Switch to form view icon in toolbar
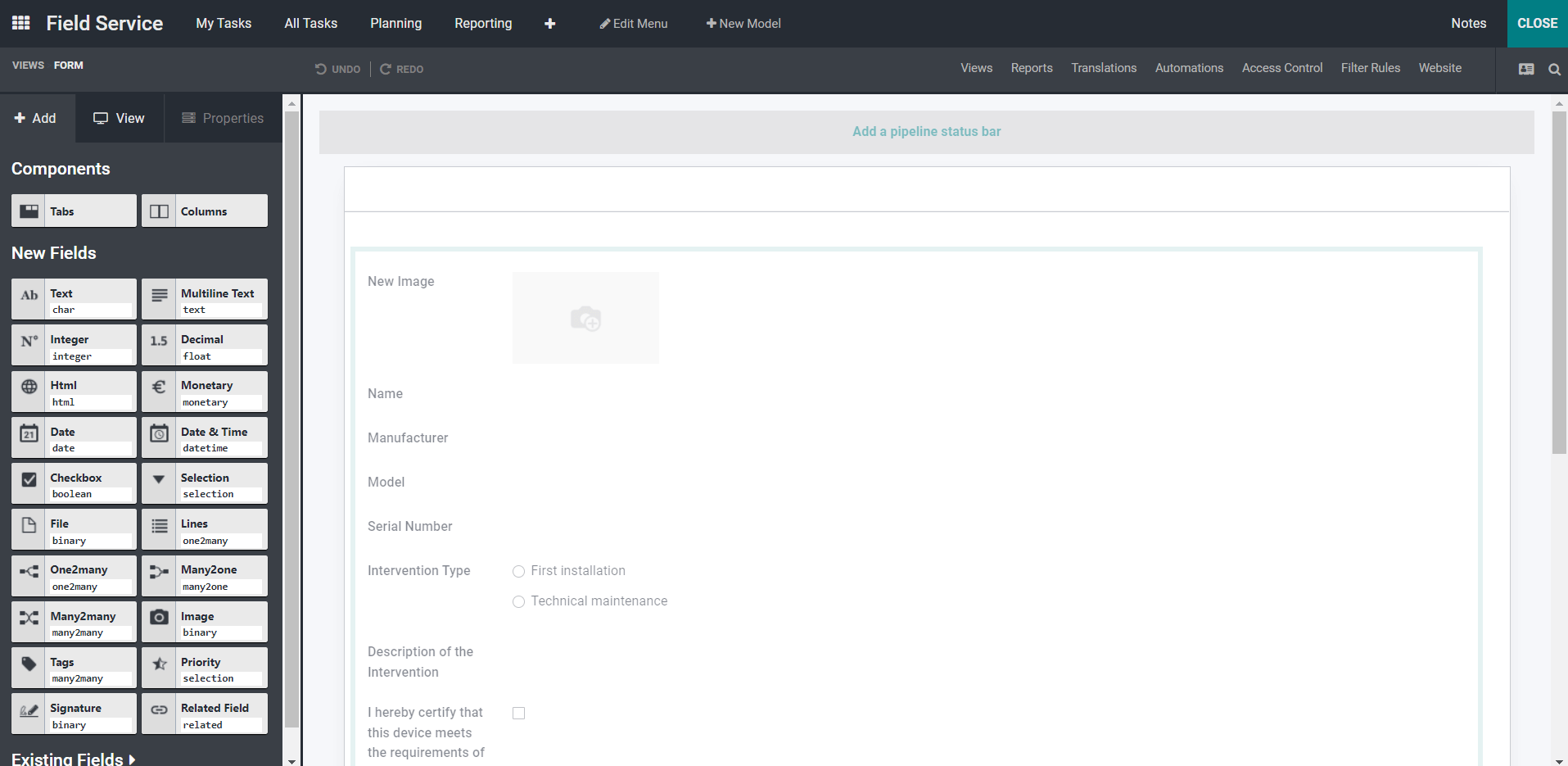The width and height of the screenshot is (1568, 766). (1526, 70)
